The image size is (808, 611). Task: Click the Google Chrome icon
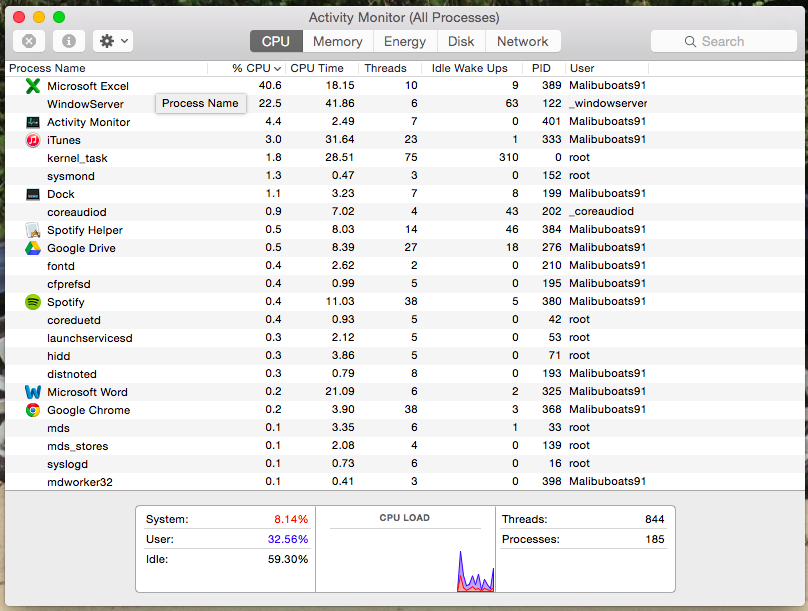tap(33, 410)
